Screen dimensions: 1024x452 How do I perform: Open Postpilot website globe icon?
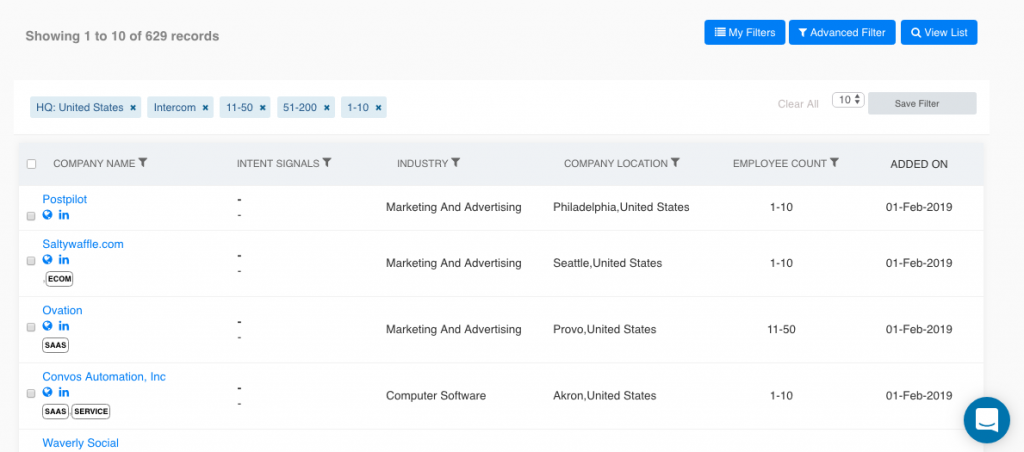coord(47,215)
